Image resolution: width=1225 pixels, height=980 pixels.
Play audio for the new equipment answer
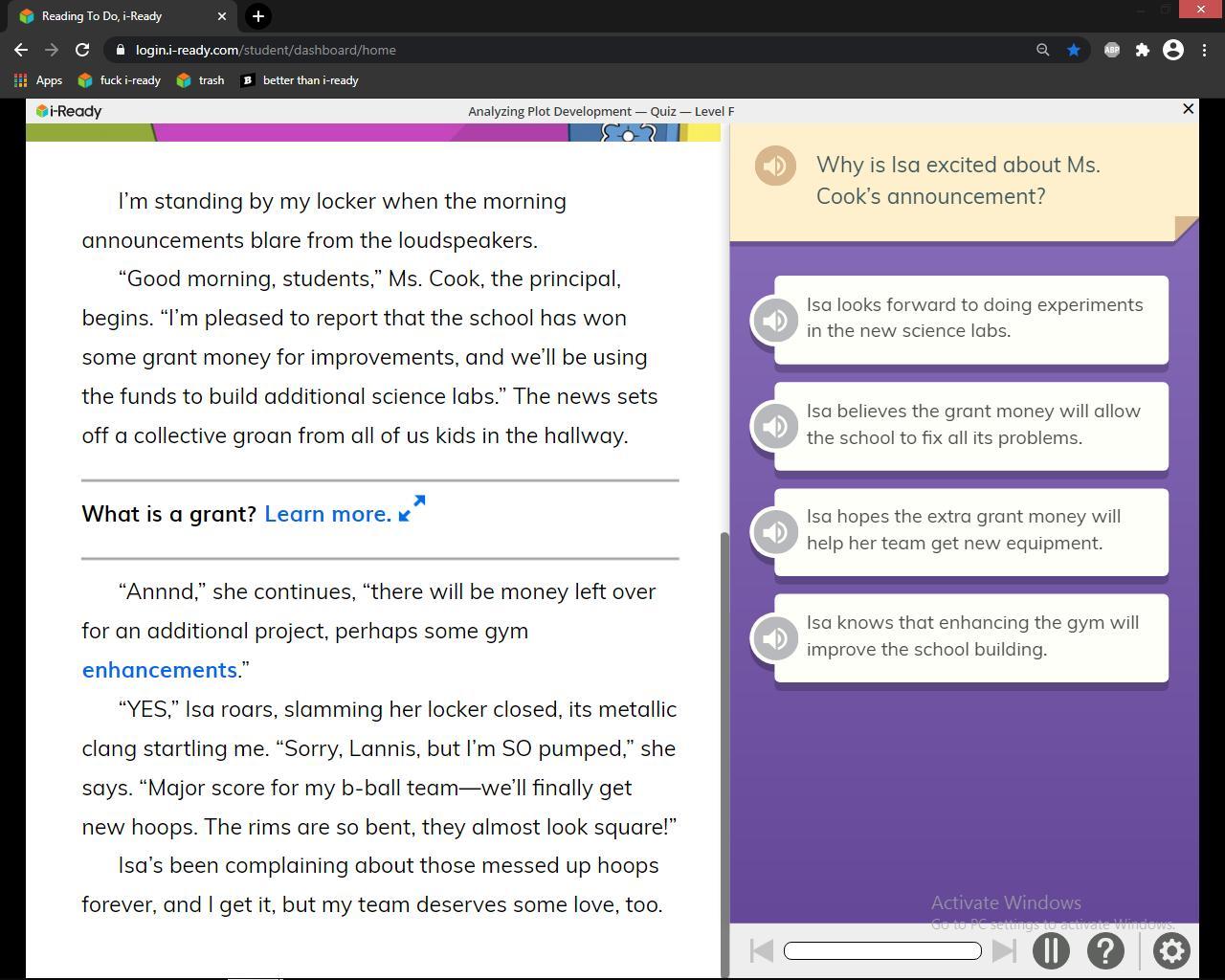click(x=775, y=532)
